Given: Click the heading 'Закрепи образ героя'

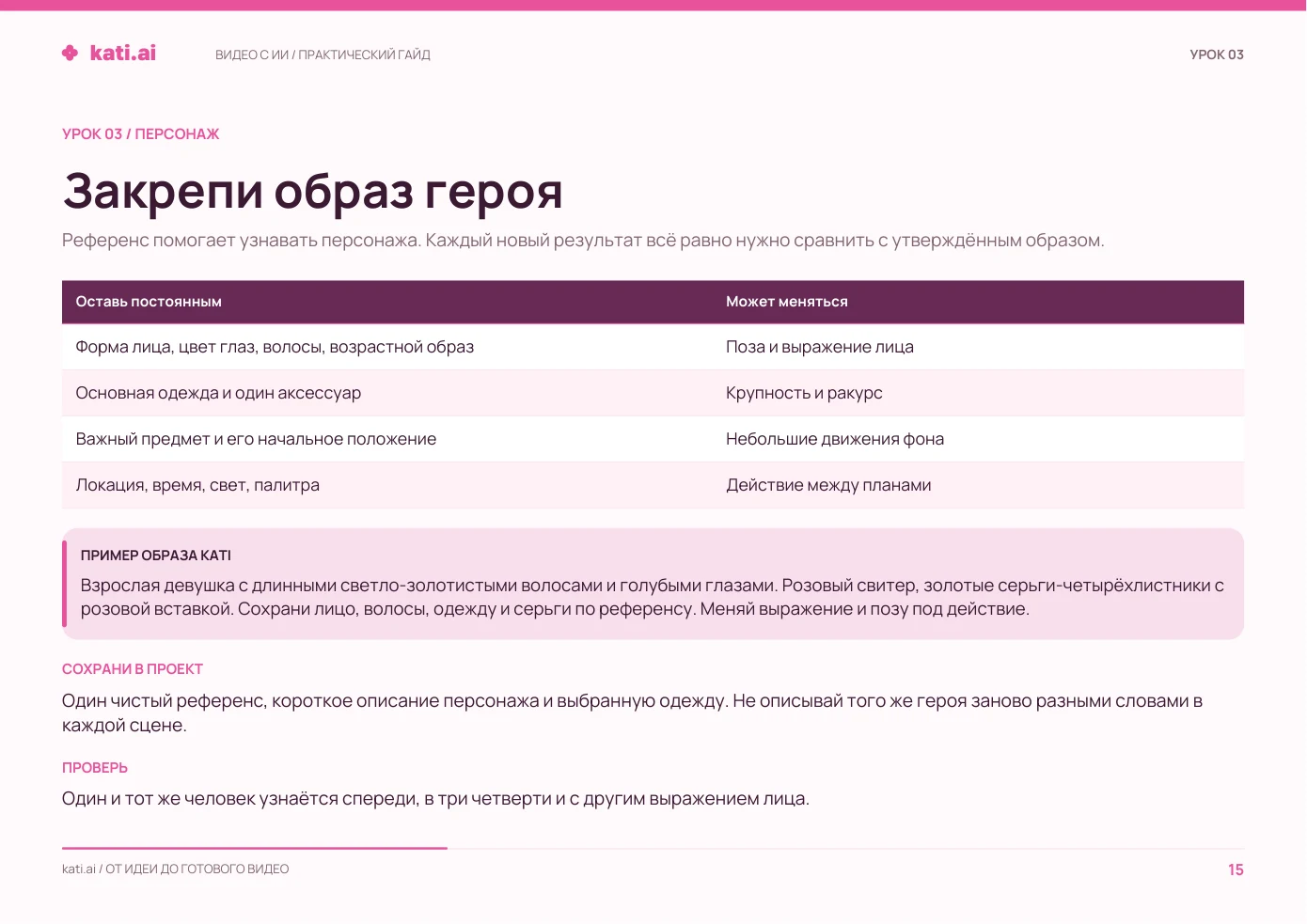Looking at the screenshot, I should point(312,191).
